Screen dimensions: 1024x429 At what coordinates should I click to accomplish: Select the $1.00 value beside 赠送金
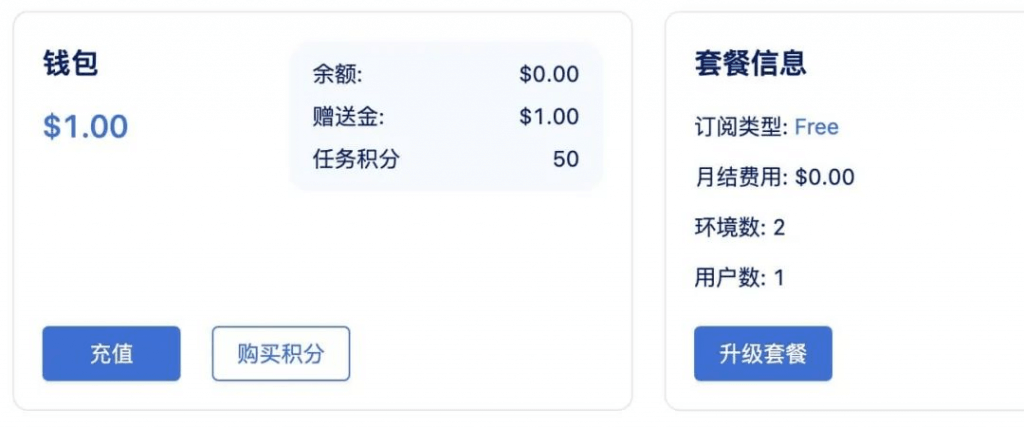pyautogui.click(x=549, y=117)
